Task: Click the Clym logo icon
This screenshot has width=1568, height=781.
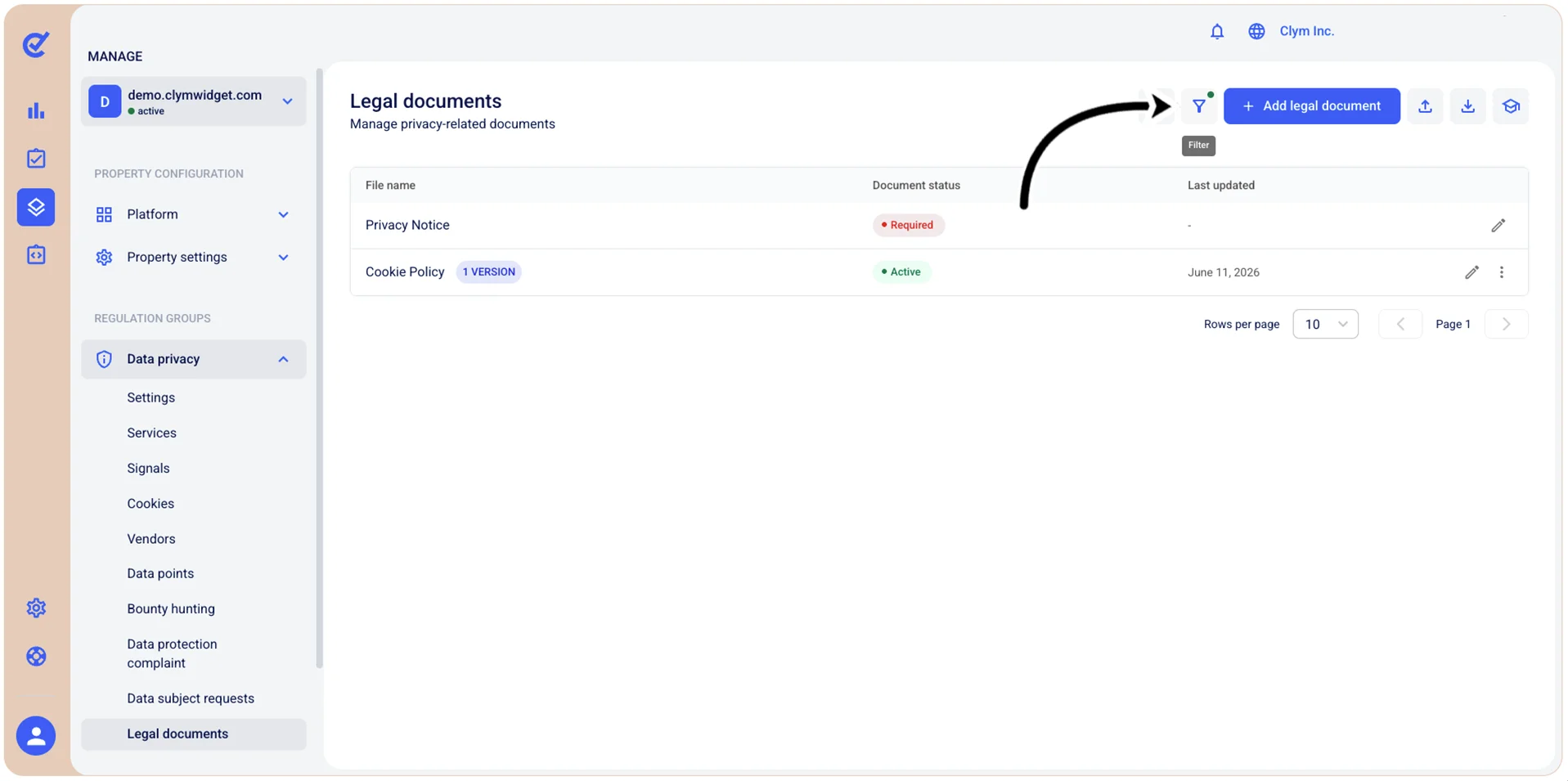Action: (x=35, y=44)
